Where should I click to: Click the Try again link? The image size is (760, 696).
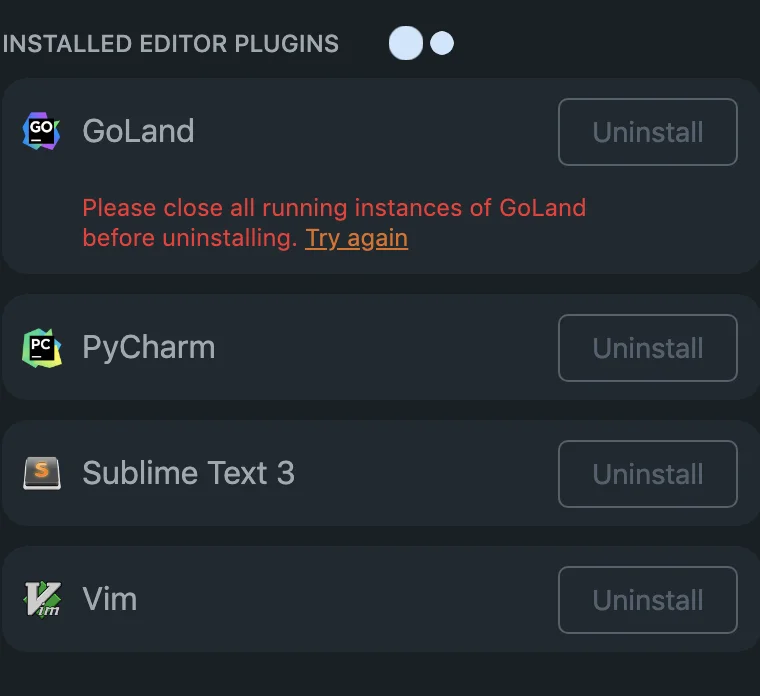(356, 238)
